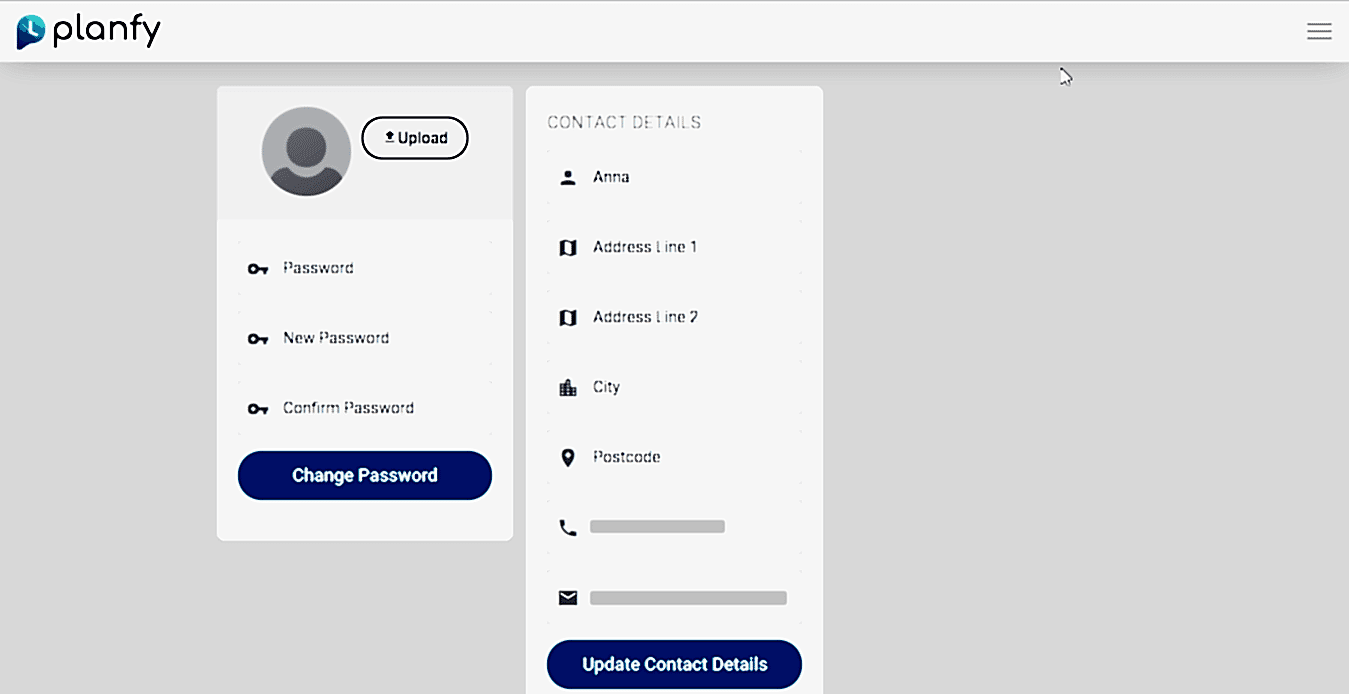Image resolution: width=1349 pixels, height=694 pixels.
Task: Click the name field containing Anna
Action: click(675, 177)
